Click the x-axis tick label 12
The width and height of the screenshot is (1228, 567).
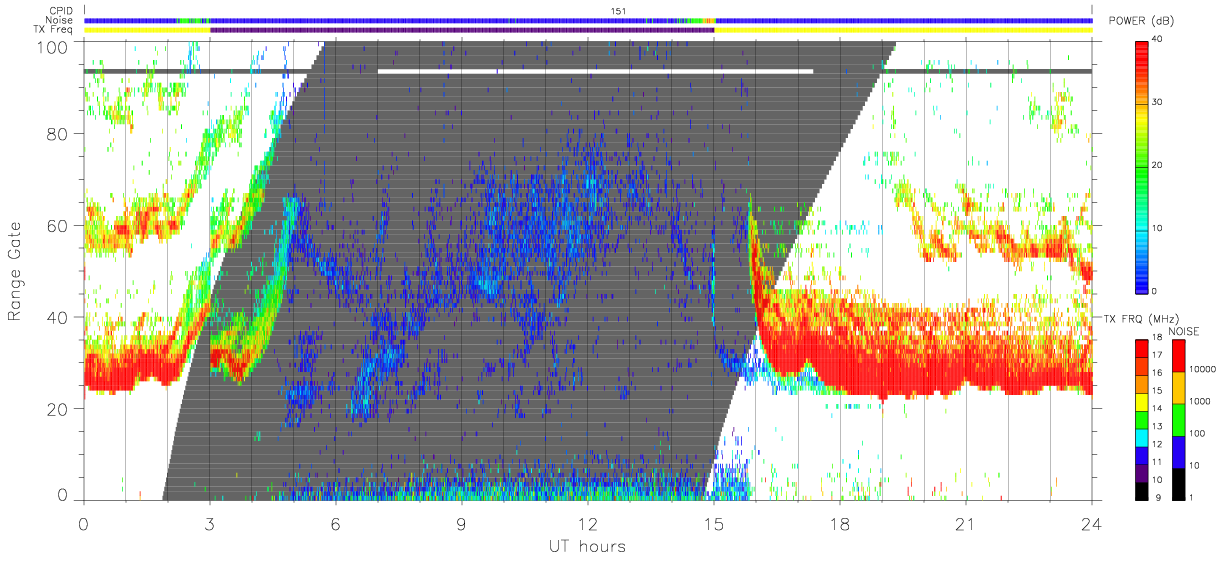click(x=588, y=524)
